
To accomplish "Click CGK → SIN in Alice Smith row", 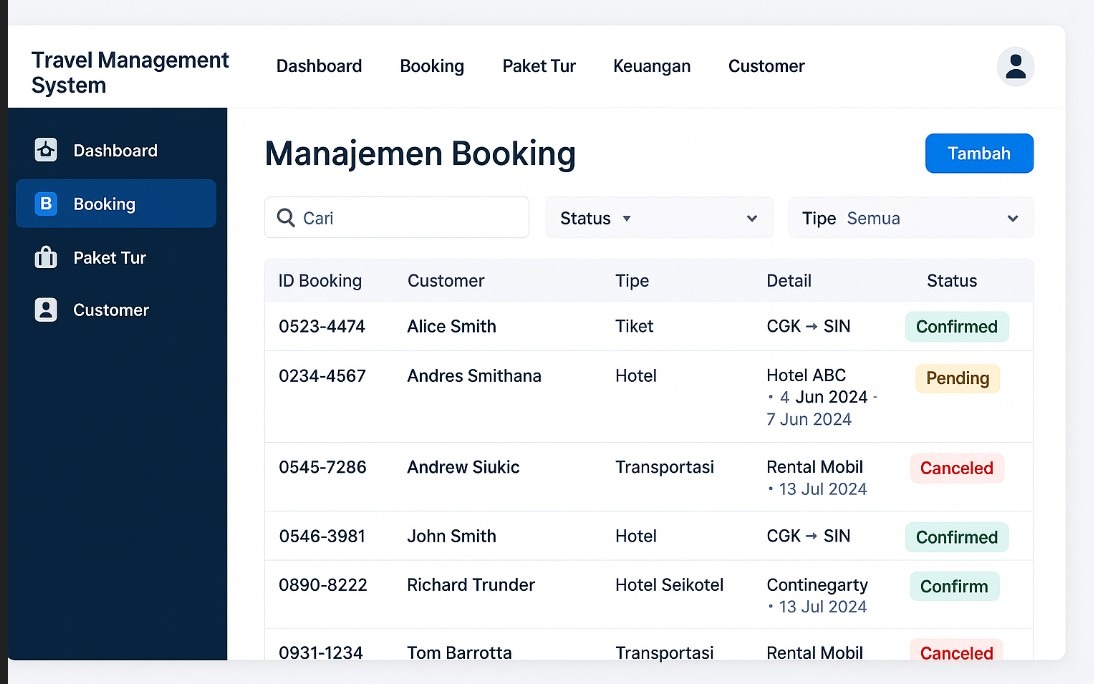I will pos(808,326).
